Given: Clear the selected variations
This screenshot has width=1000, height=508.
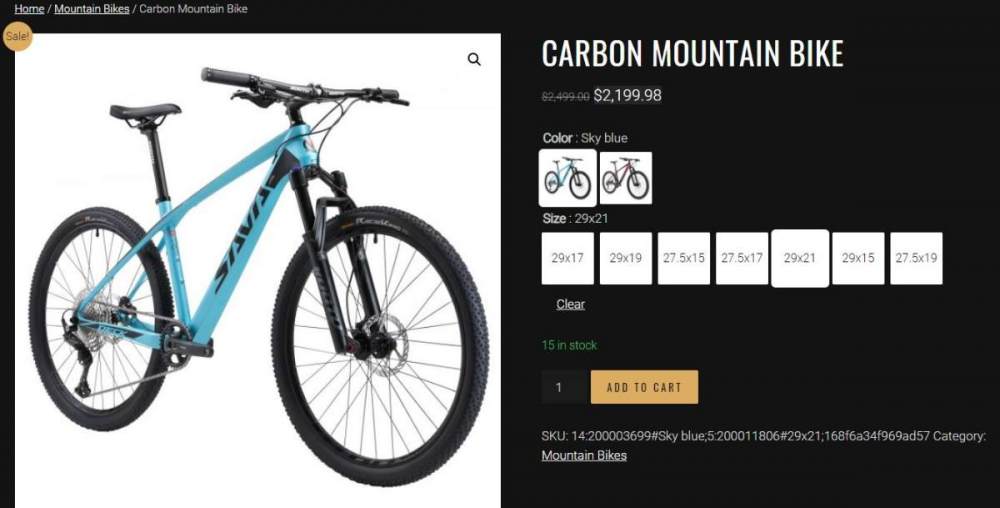Looking at the screenshot, I should point(571,304).
